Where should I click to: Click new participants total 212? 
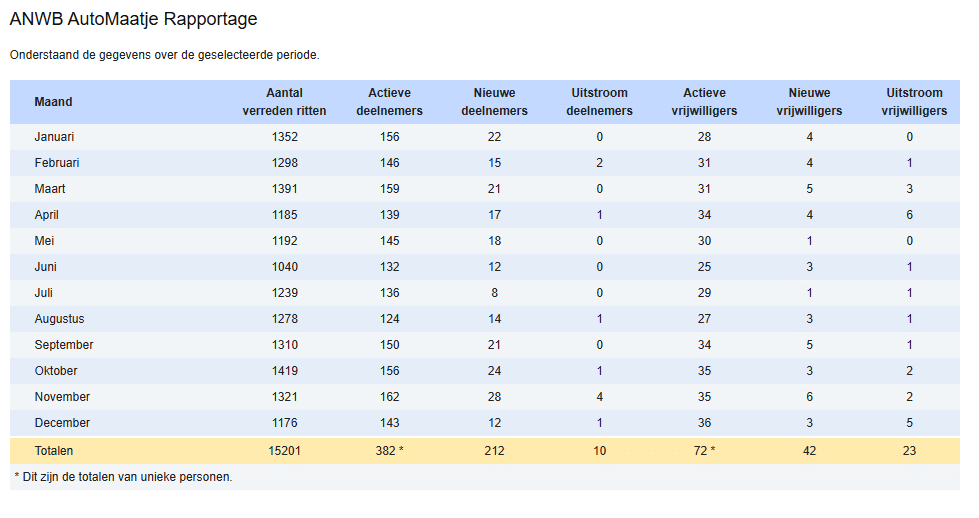494,451
